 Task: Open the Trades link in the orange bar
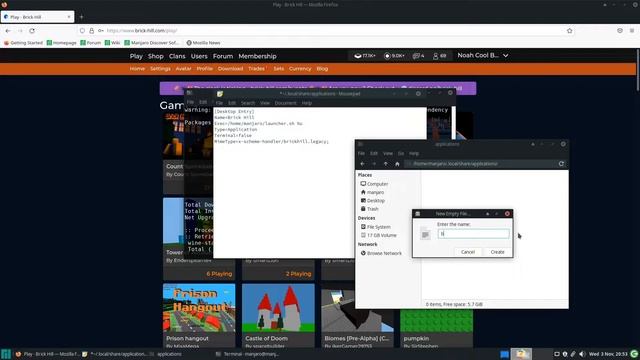(x=256, y=69)
